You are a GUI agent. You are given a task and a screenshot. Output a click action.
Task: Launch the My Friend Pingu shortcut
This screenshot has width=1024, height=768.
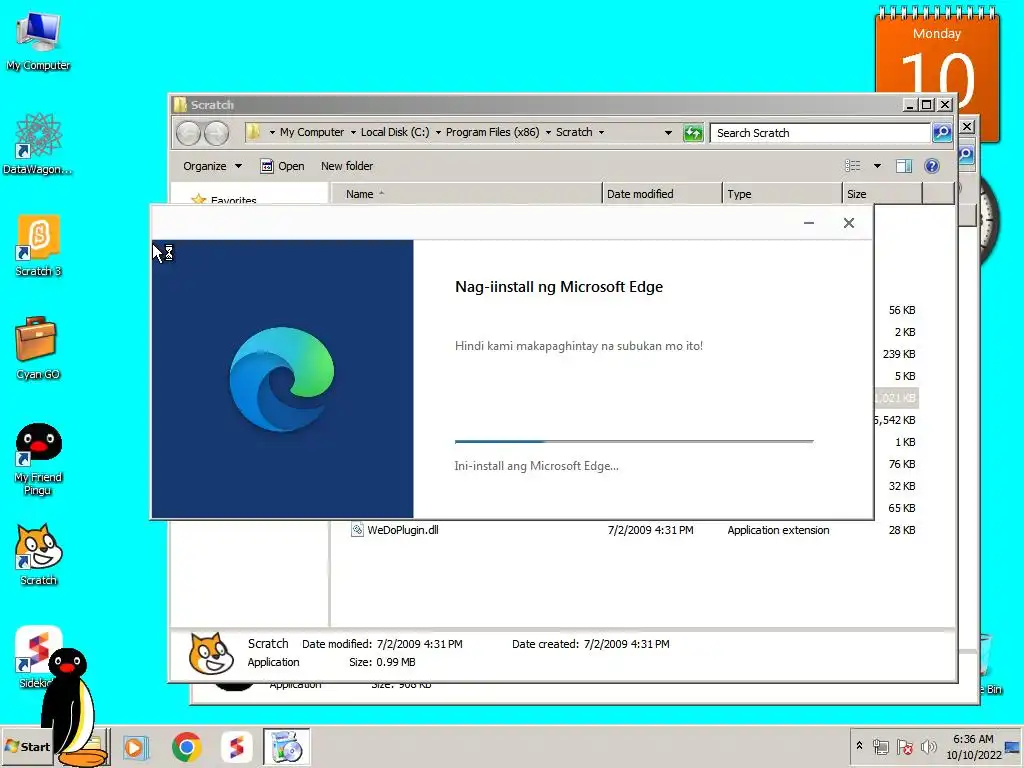click(38, 459)
